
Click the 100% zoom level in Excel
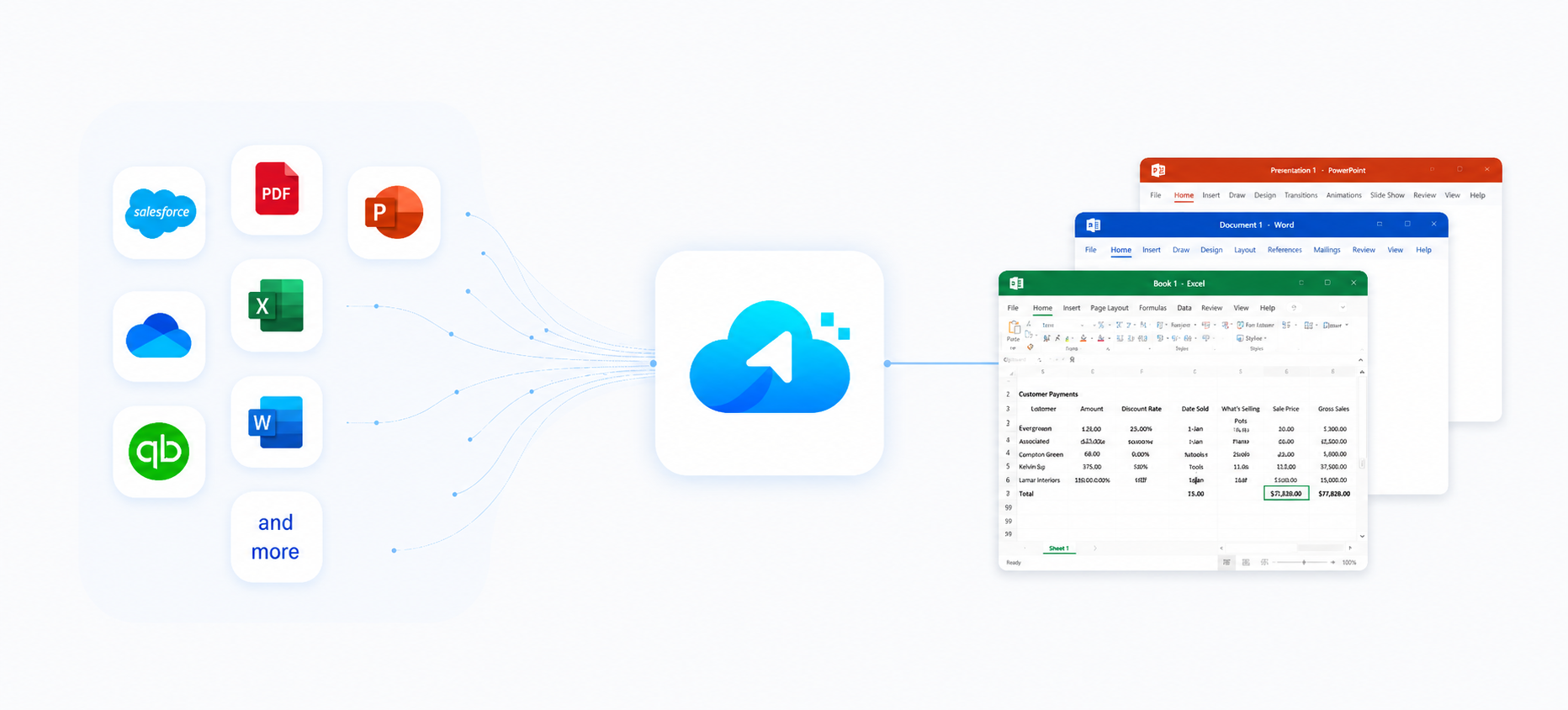tap(1349, 562)
